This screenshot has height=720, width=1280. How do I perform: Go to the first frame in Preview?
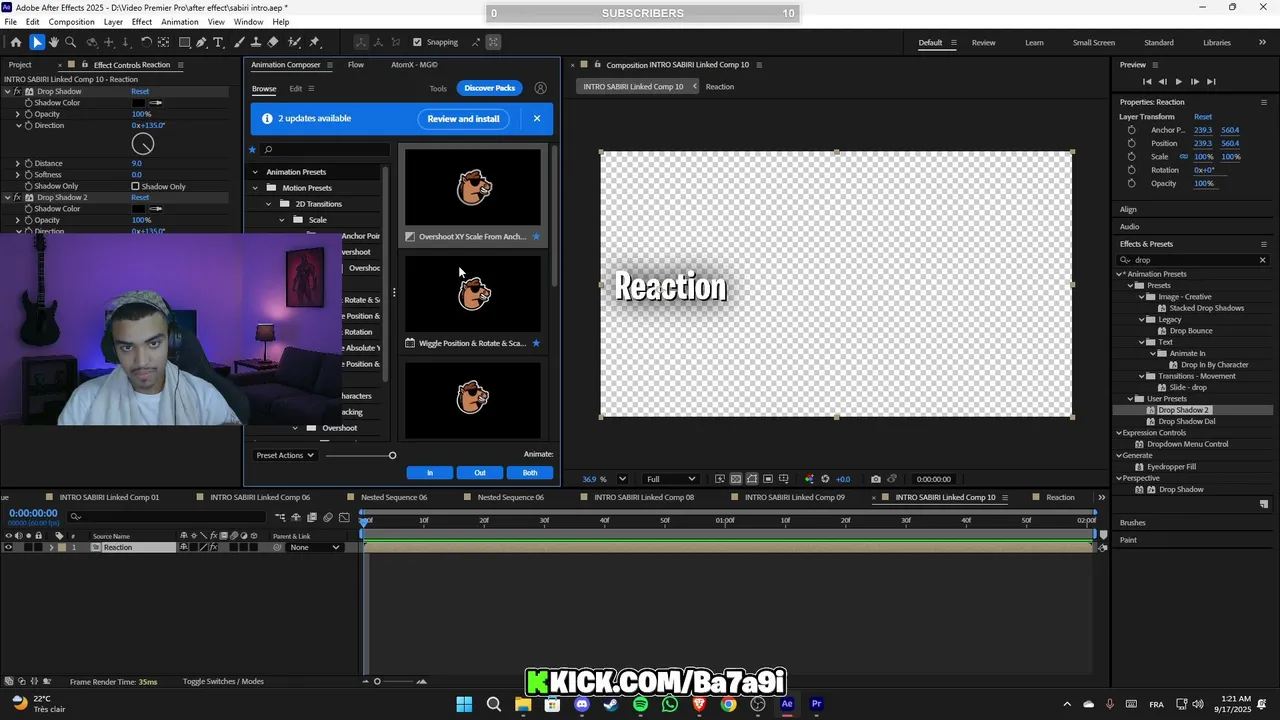pos(1146,81)
